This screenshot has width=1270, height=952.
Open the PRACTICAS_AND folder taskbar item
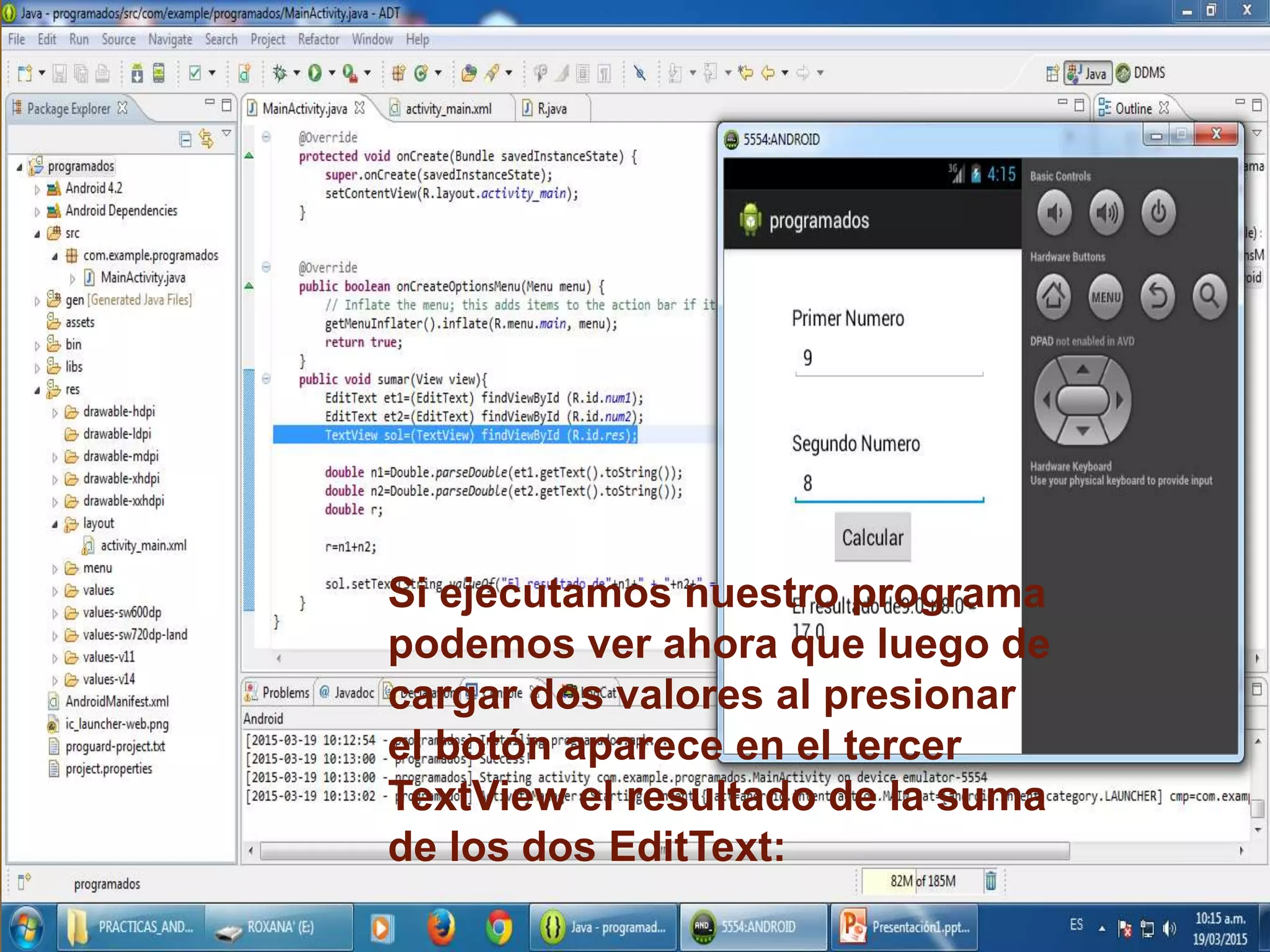(x=131, y=927)
